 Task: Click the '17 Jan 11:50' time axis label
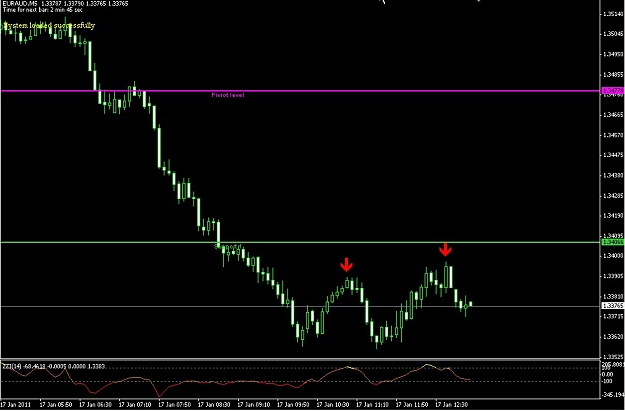coord(412,405)
